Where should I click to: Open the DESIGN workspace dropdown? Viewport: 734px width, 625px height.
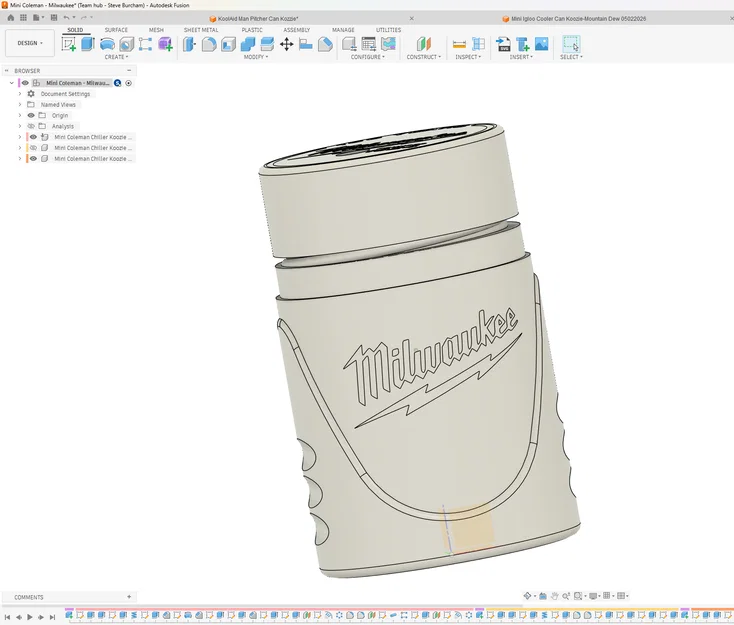30,43
